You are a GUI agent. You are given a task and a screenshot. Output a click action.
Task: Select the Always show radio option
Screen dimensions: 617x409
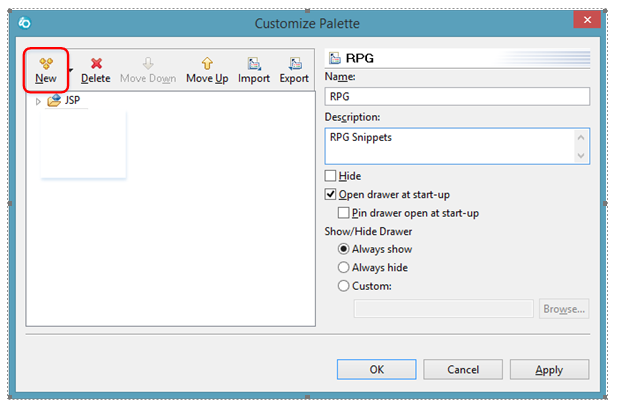pos(345,249)
